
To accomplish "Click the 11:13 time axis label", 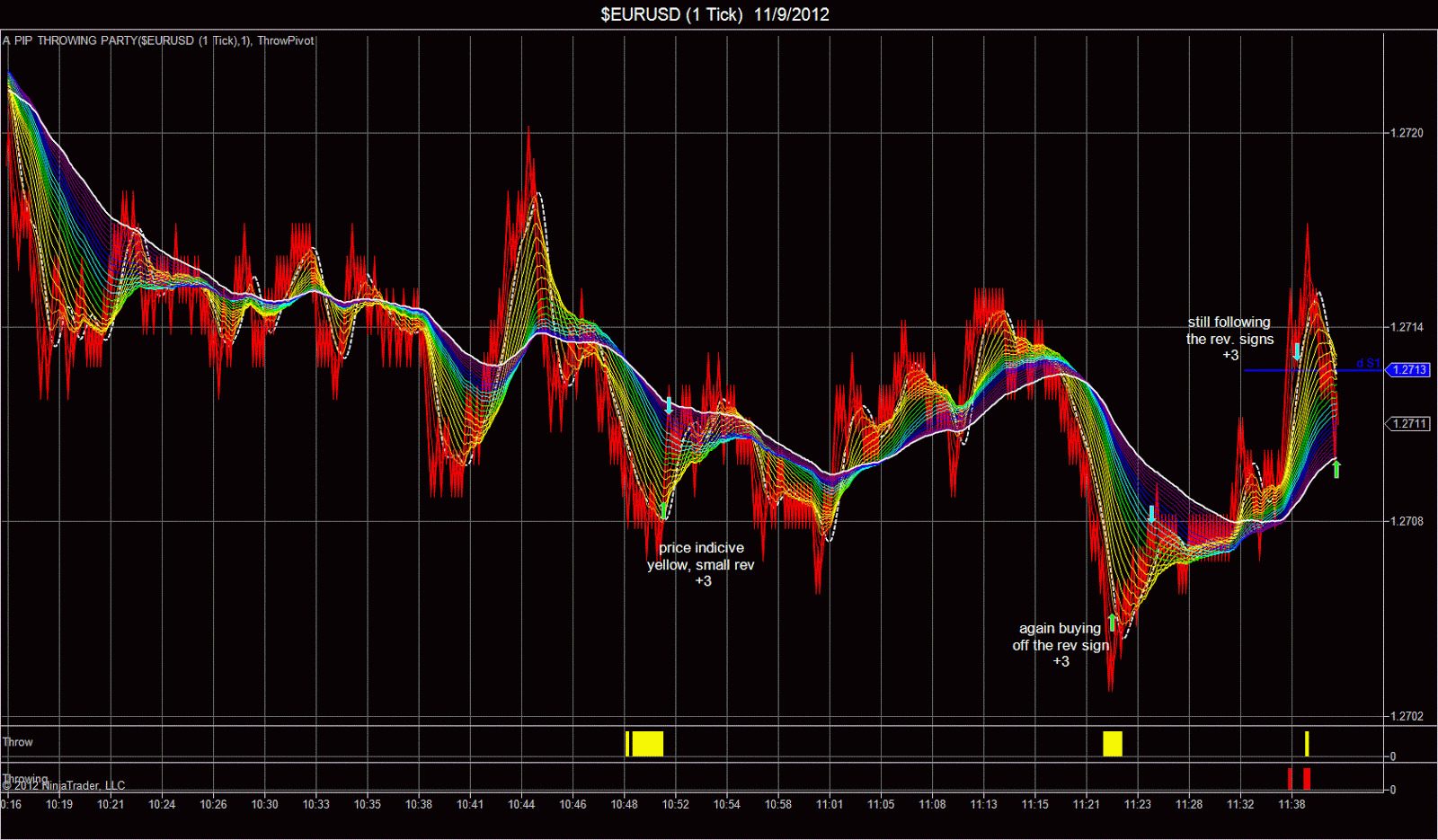I will pyautogui.click(x=983, y=804).
